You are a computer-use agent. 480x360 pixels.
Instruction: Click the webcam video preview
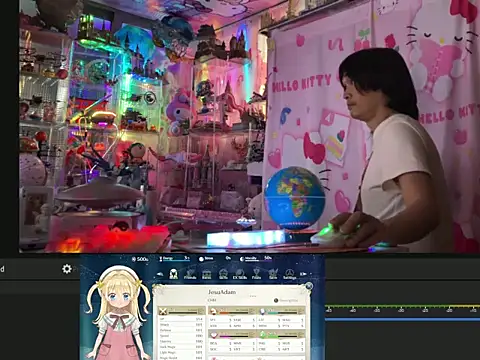click(x=249, y=126)
